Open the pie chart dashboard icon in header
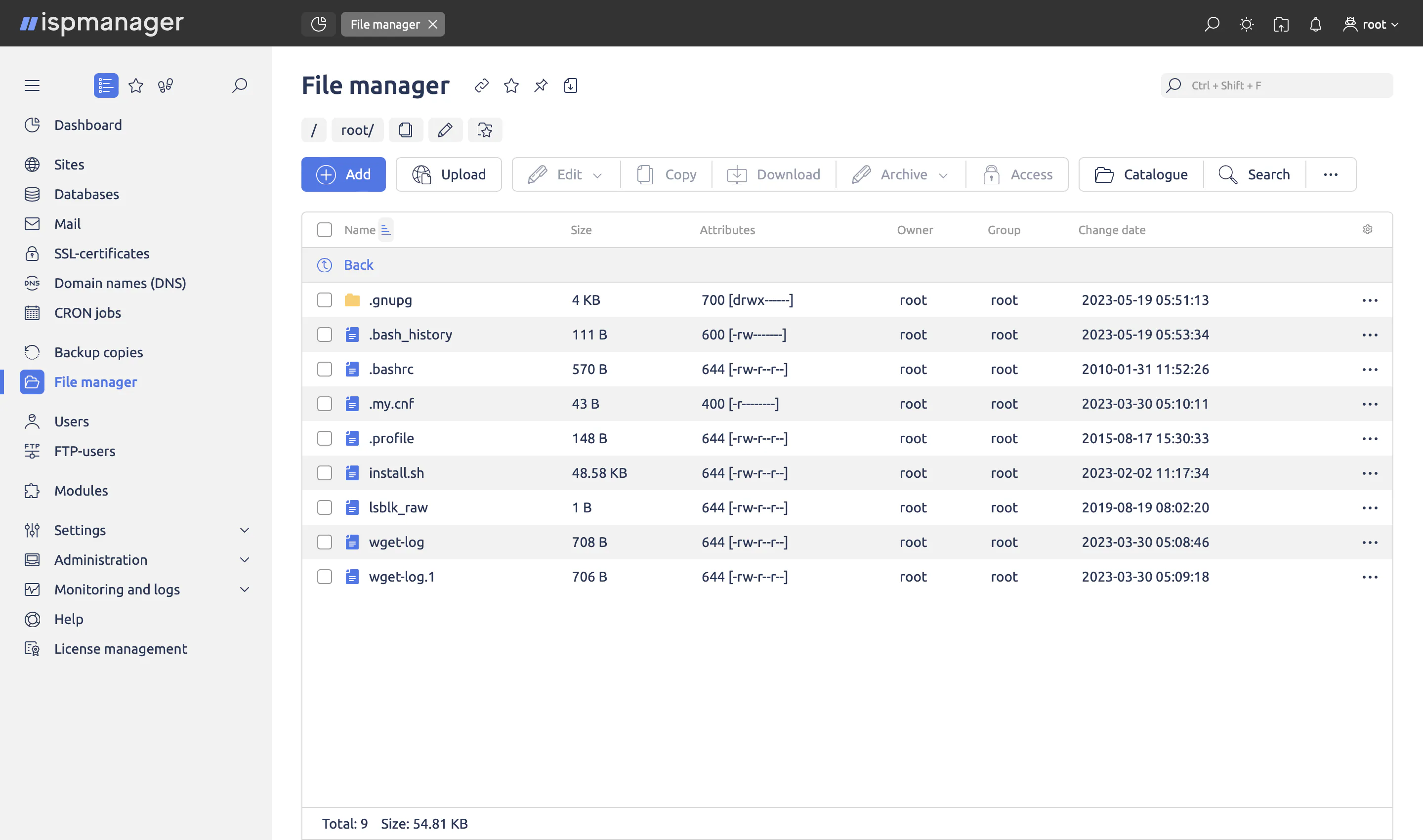Viewport: 1423px width, 840px height. [x=318, y=24]
